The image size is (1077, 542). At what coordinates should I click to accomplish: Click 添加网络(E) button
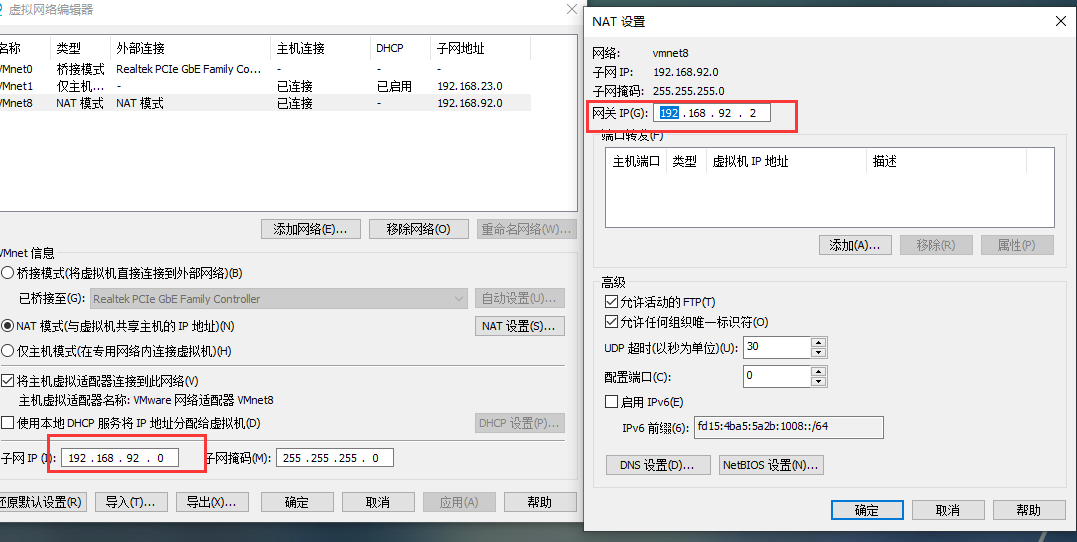tap(311, 229)
